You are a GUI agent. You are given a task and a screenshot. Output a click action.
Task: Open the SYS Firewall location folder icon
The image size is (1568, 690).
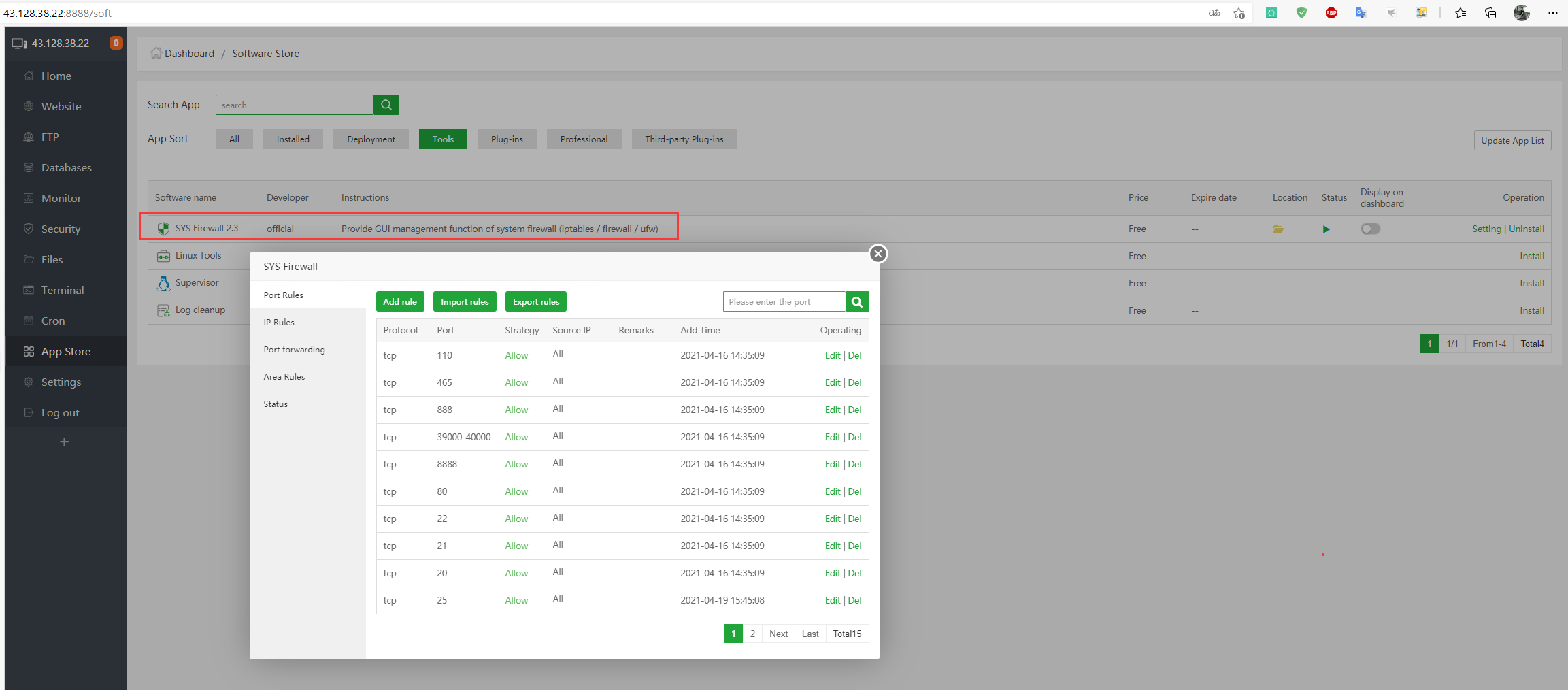tap(1278, 229)
